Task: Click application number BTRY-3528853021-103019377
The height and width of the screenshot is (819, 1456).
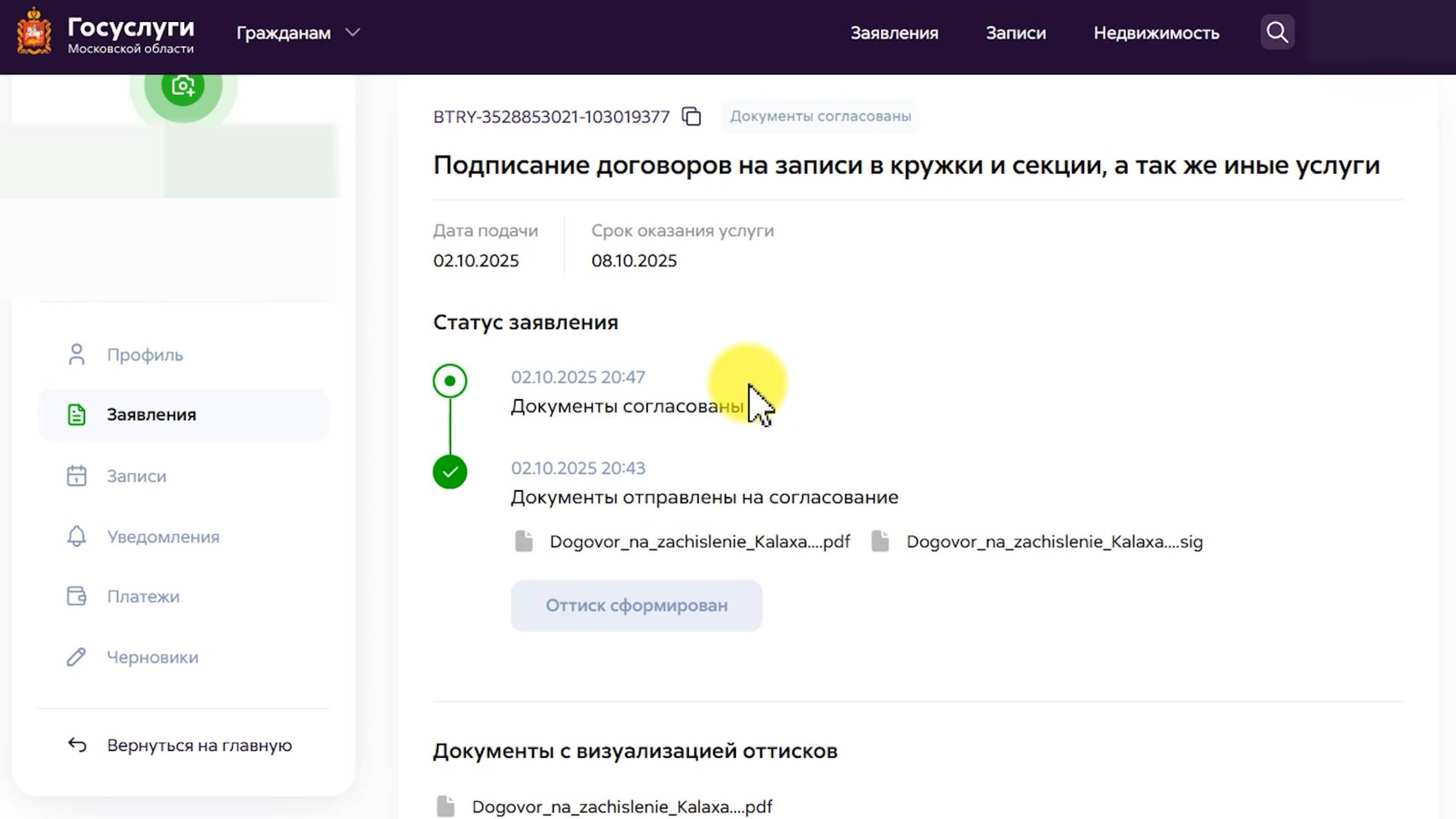Action: (x=551, y=117)
